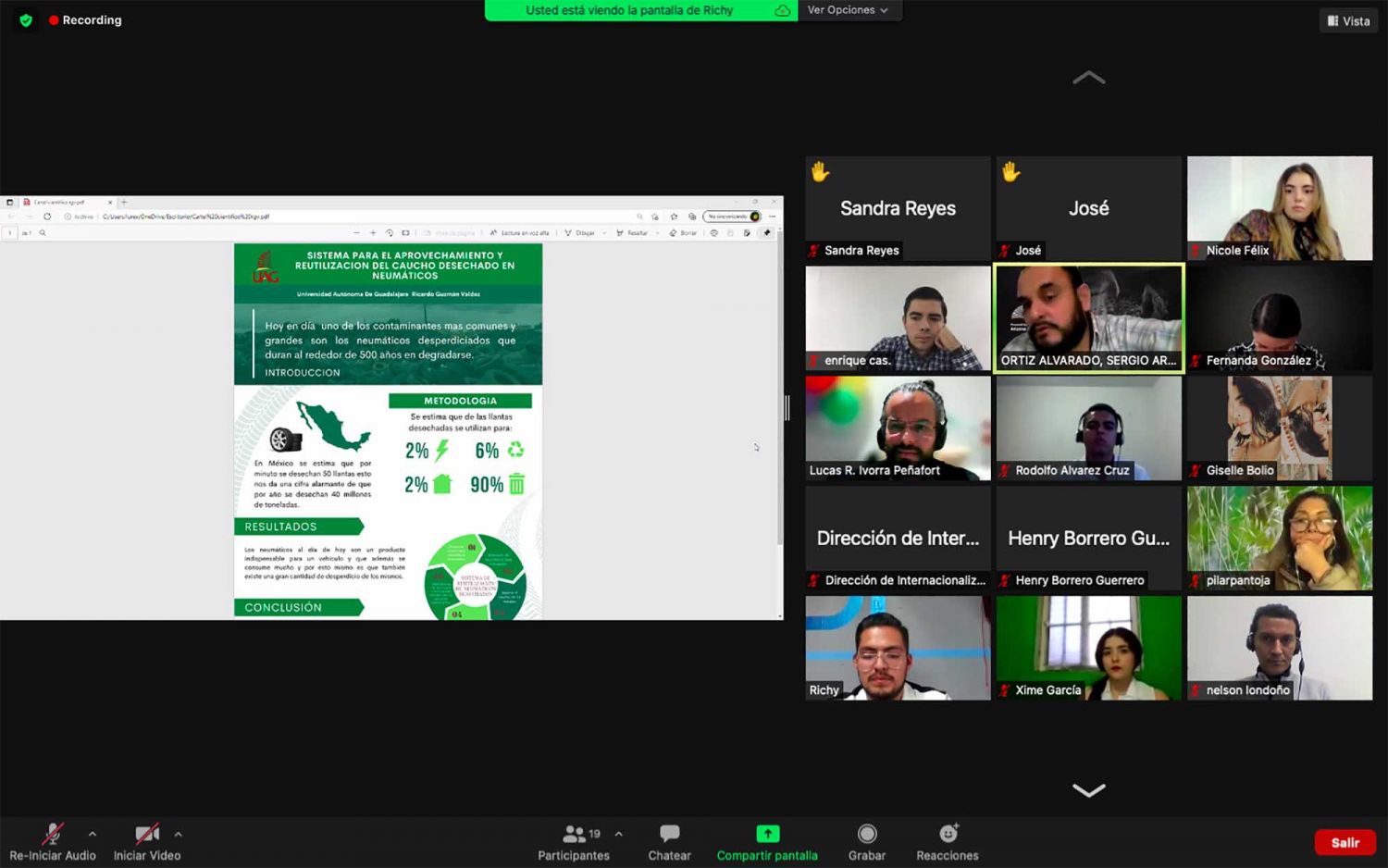Open the Participantes panel

coord(574,842)
